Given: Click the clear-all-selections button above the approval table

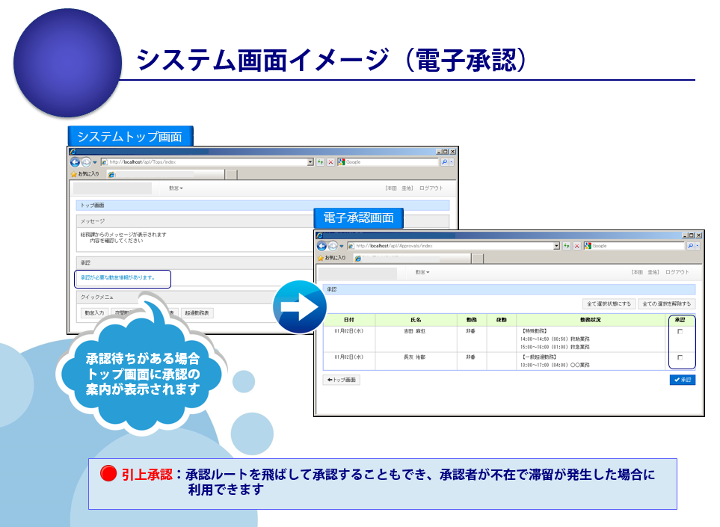Looking at the screenshot, I should click(x=667, y=304).
